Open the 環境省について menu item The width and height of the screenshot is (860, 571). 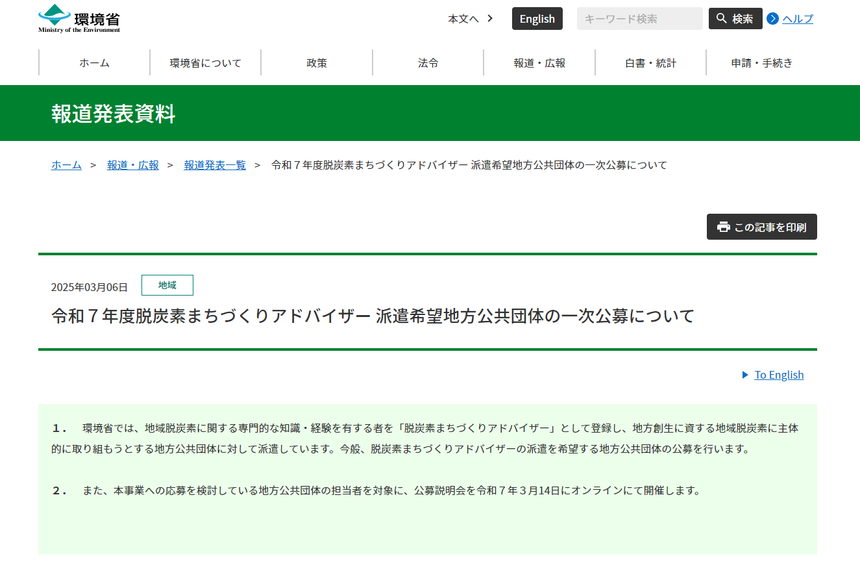(205, 63)
